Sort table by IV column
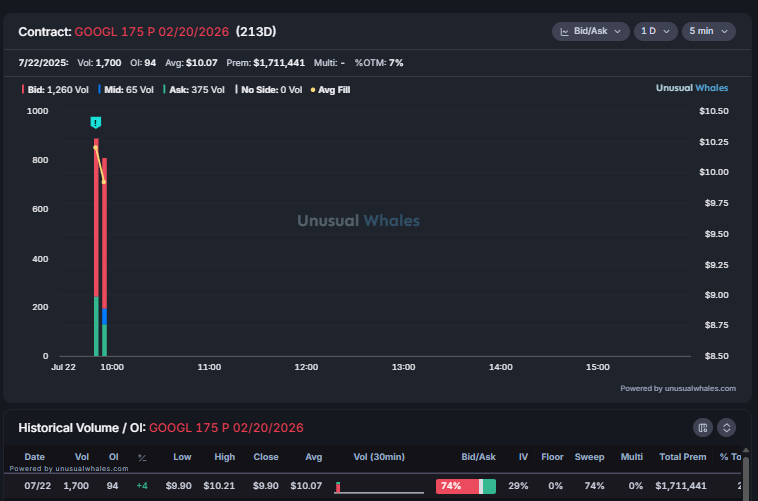Image resolution: width=758 pixels, height=501 pixels. [523, 457]
